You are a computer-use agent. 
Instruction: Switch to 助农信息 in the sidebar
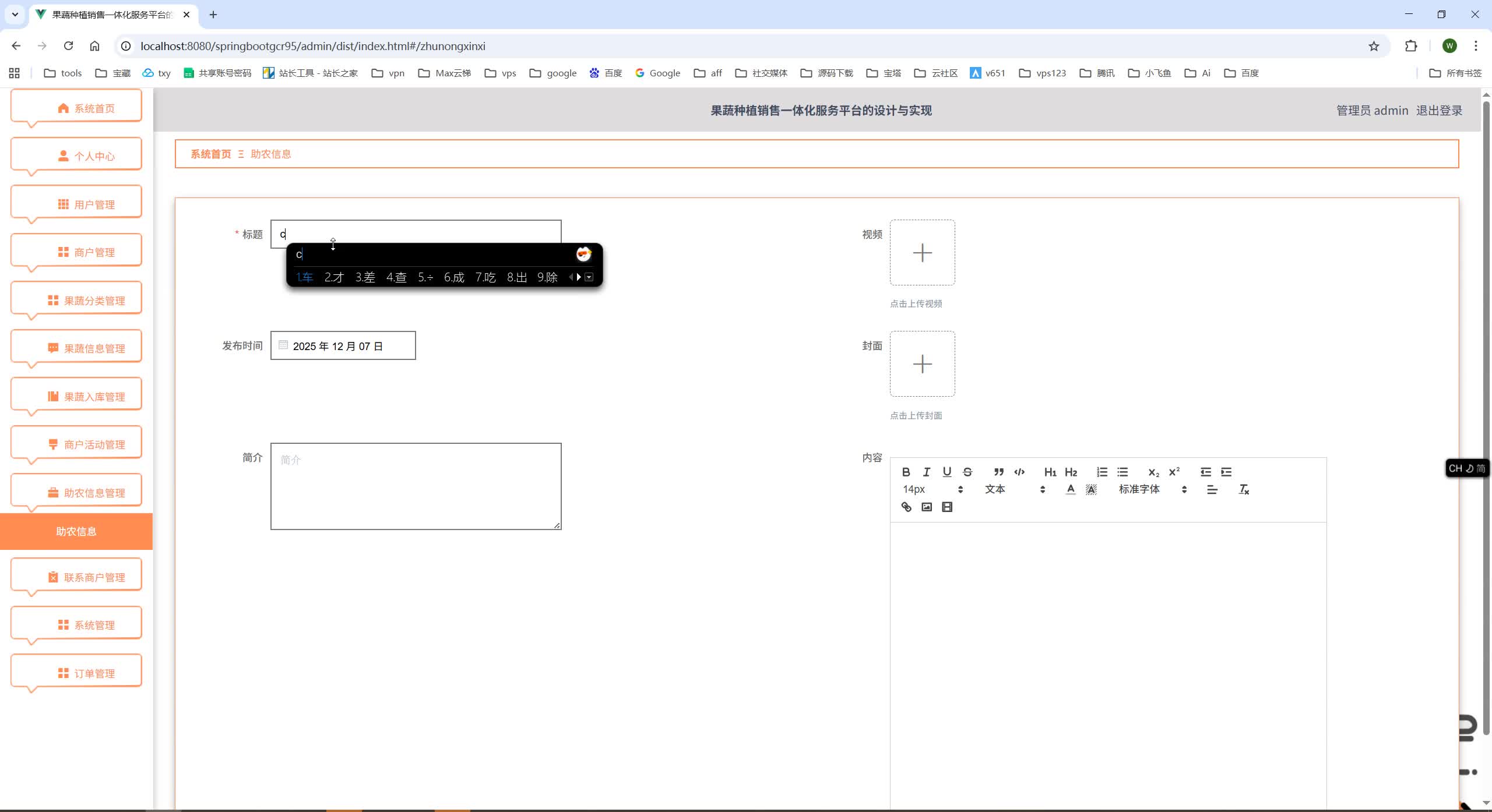[76, 531]
